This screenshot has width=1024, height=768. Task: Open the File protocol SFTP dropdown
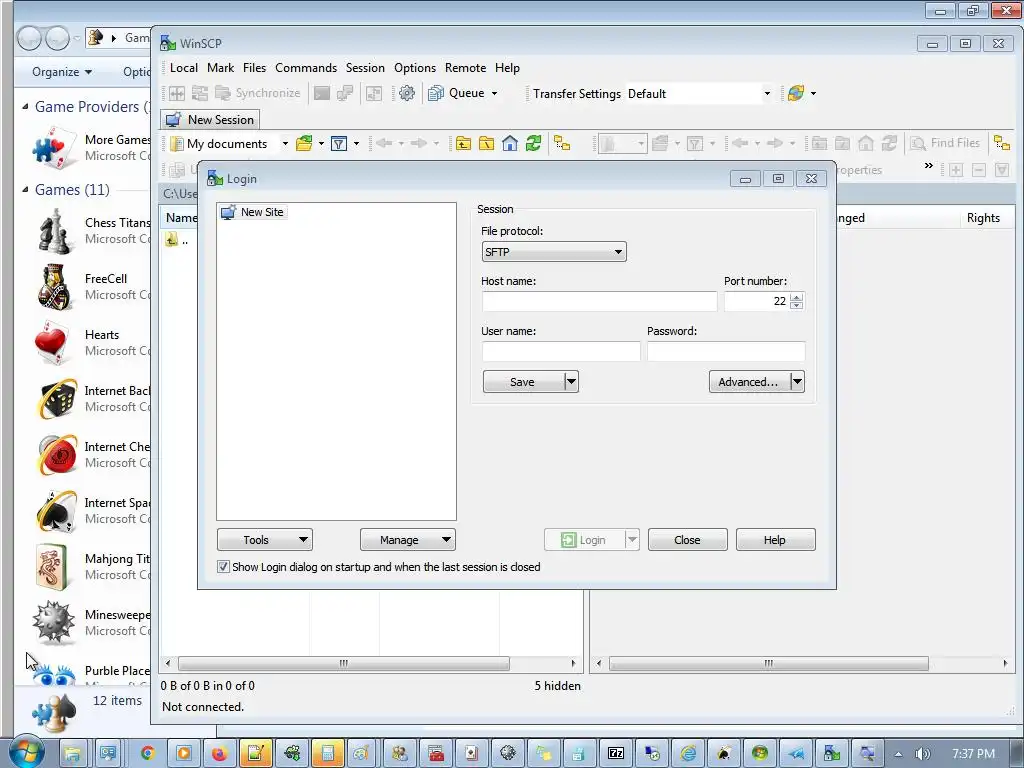click(554, 252)
